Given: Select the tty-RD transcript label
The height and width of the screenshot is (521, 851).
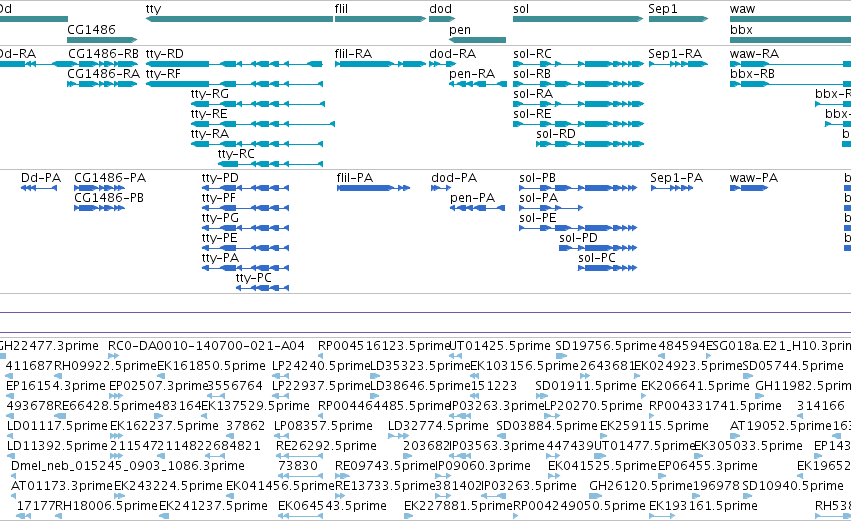Looking at the screenshot, I should [165, 54].
